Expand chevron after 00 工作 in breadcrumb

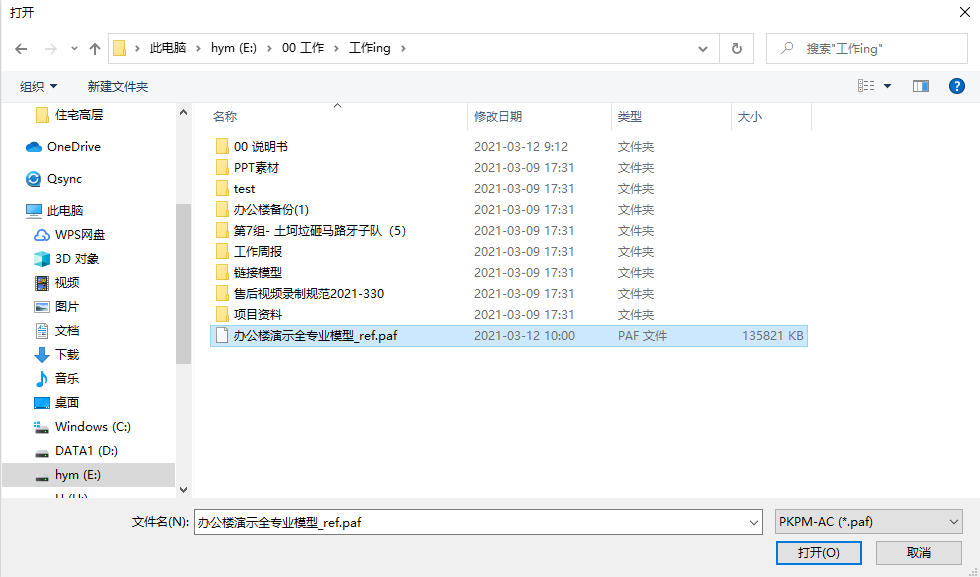336,48
